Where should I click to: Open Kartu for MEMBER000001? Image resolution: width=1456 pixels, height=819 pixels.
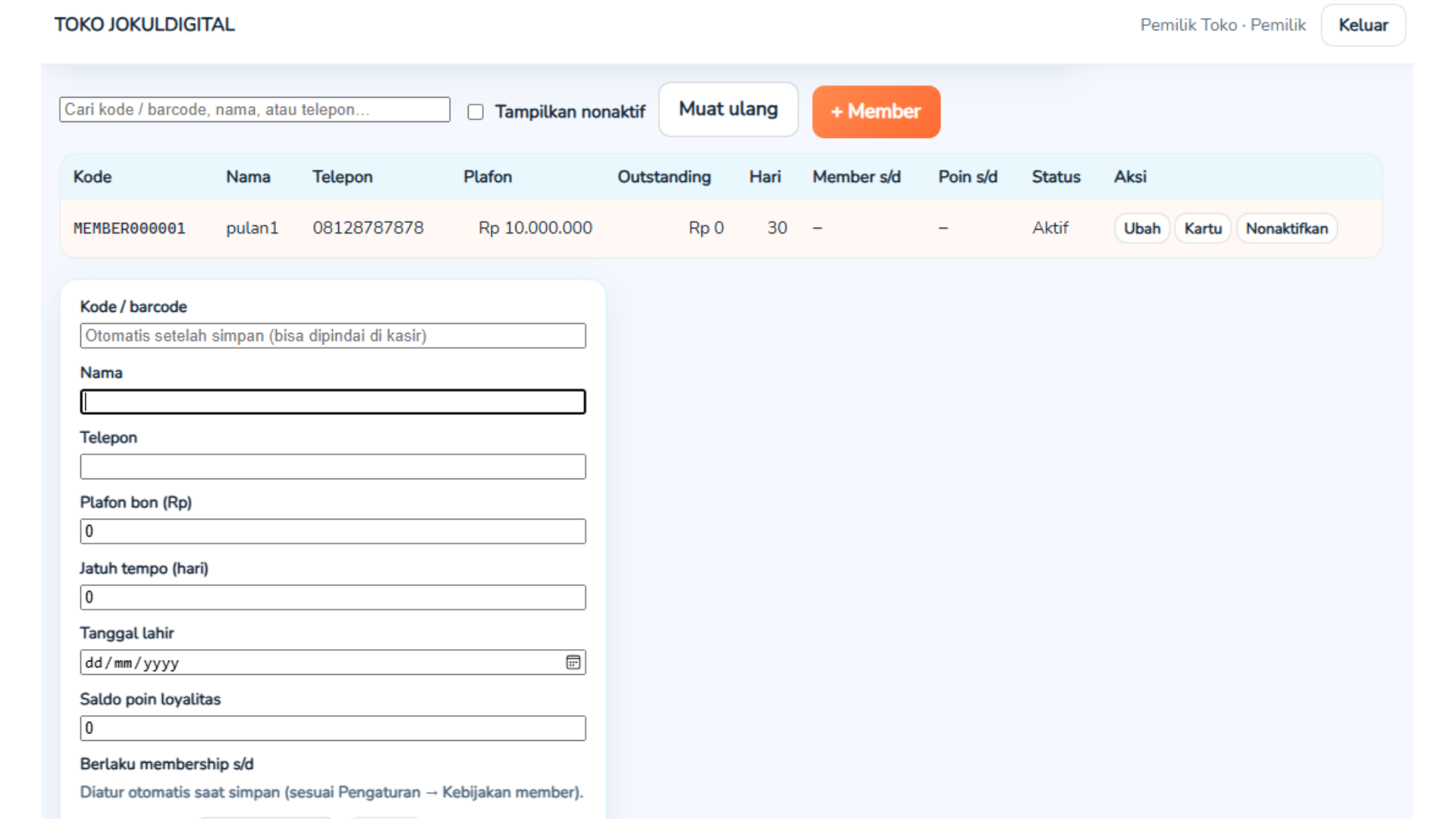pos(1203,228)
